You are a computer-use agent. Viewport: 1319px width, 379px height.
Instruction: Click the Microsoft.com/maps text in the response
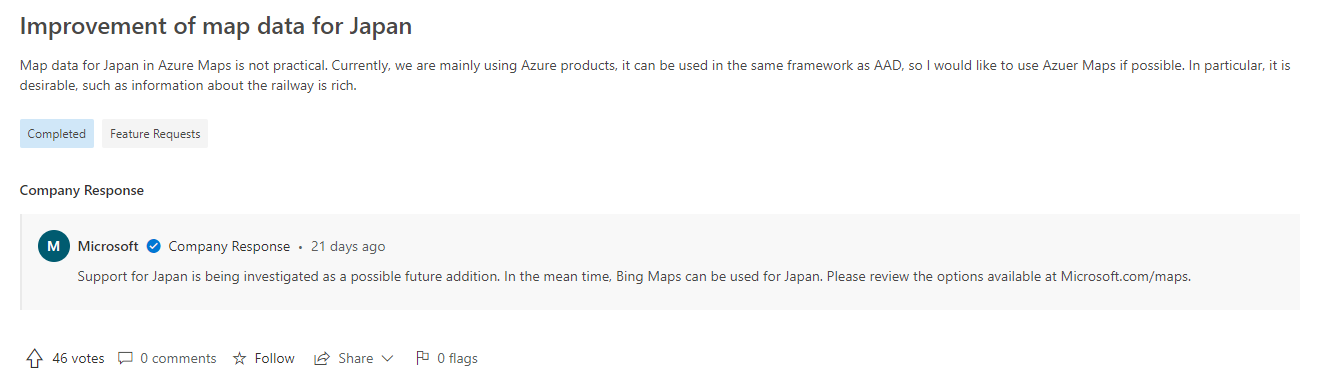pos(1125,276)
